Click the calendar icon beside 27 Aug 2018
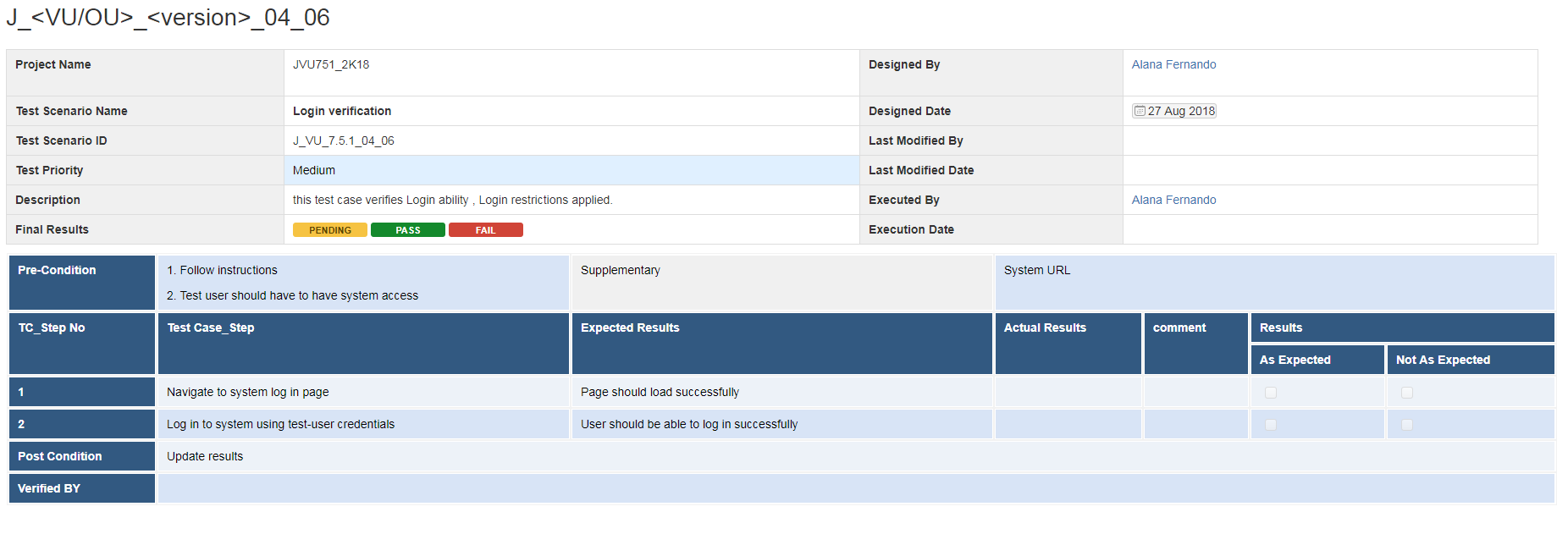1568x534 pixels. [1140, 111]
